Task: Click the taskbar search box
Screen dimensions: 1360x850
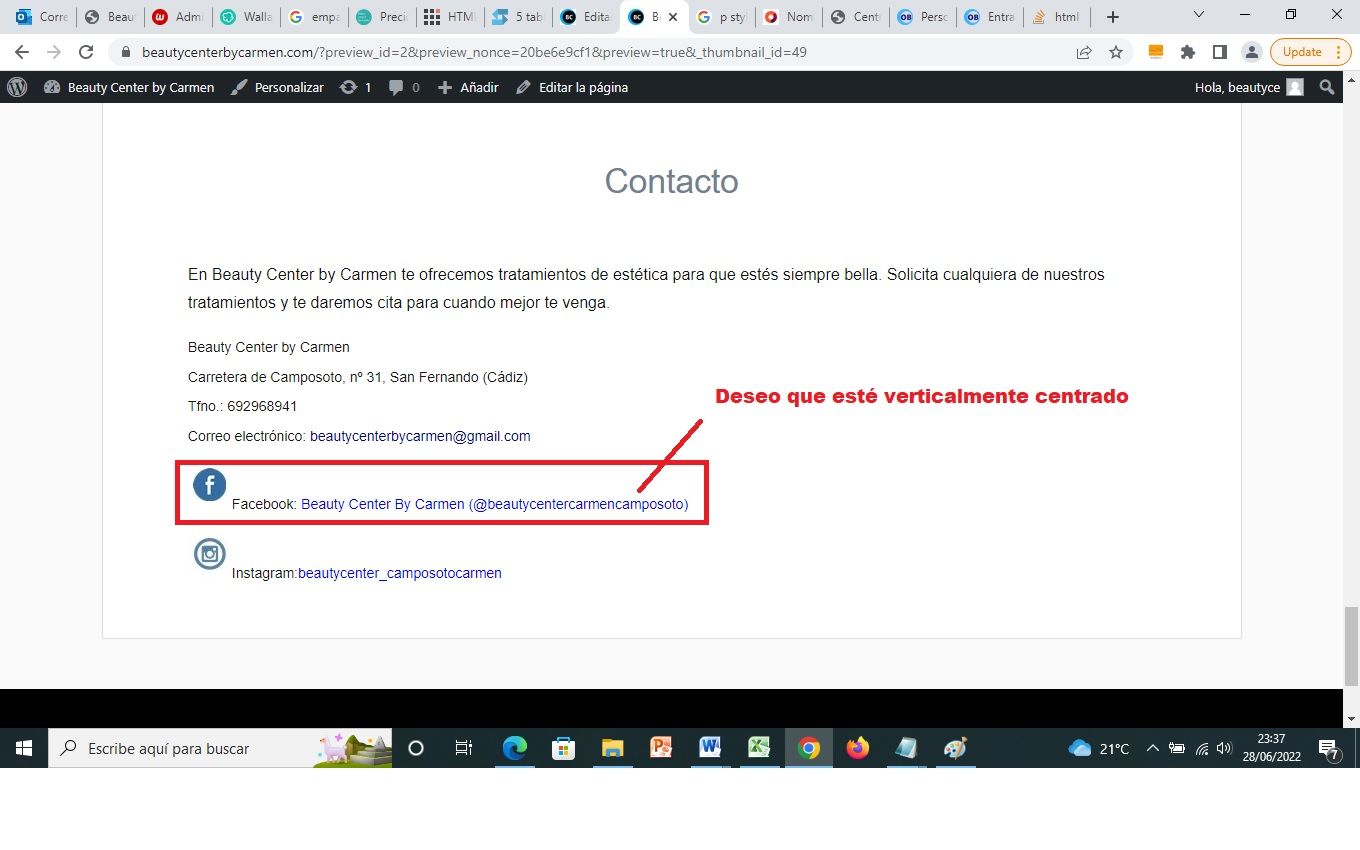Action: coord(220,748)
